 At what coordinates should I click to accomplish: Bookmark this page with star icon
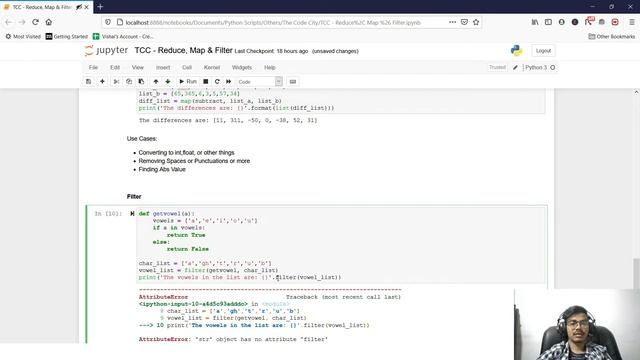476,22
